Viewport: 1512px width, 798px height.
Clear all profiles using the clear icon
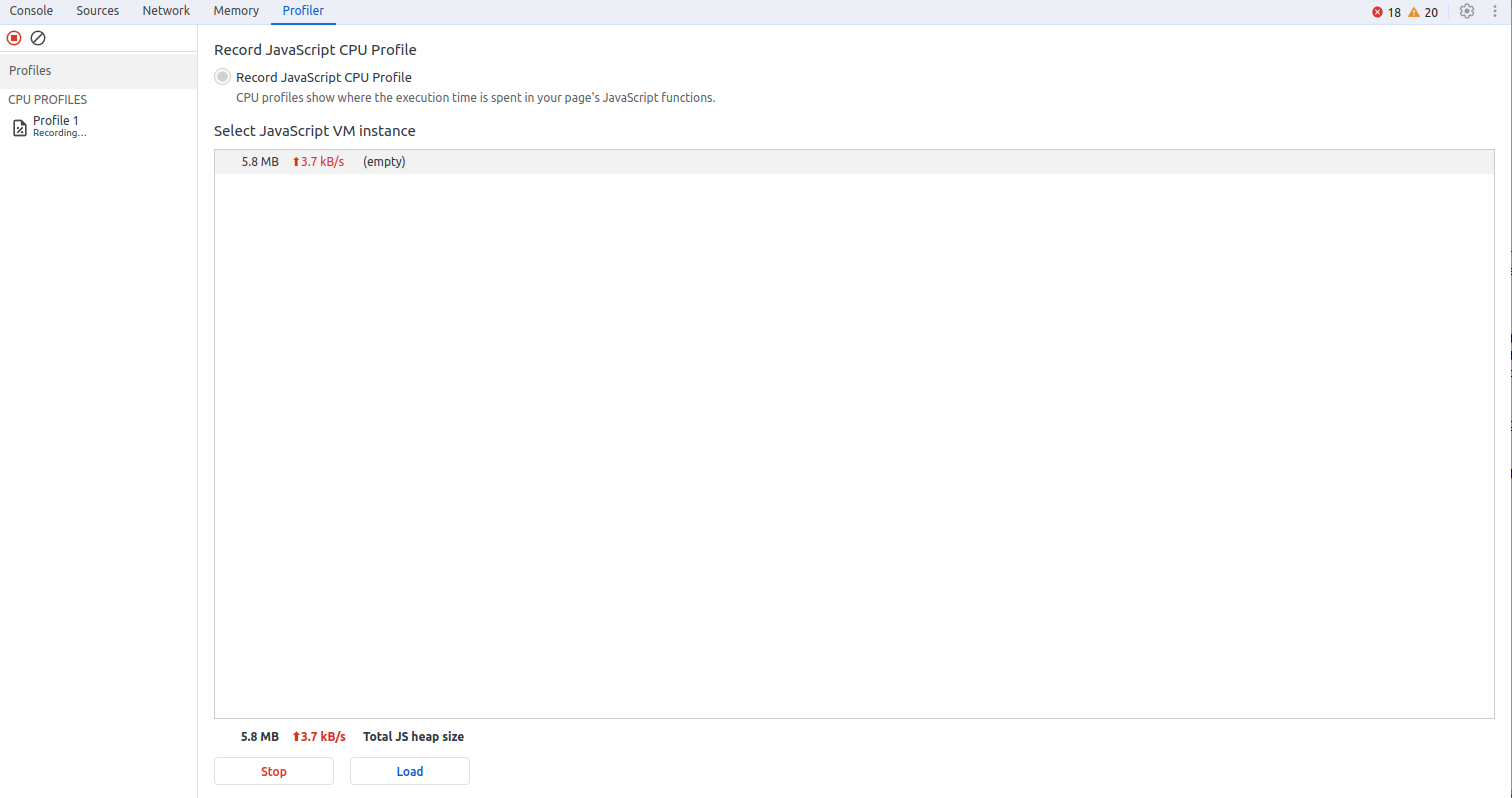point(37,37)
